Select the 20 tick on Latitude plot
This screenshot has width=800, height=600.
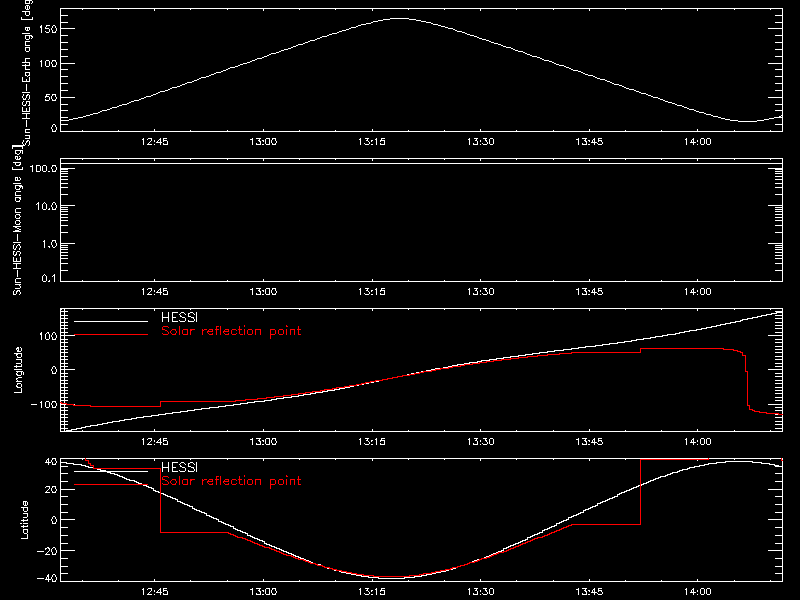pos(52,490)
